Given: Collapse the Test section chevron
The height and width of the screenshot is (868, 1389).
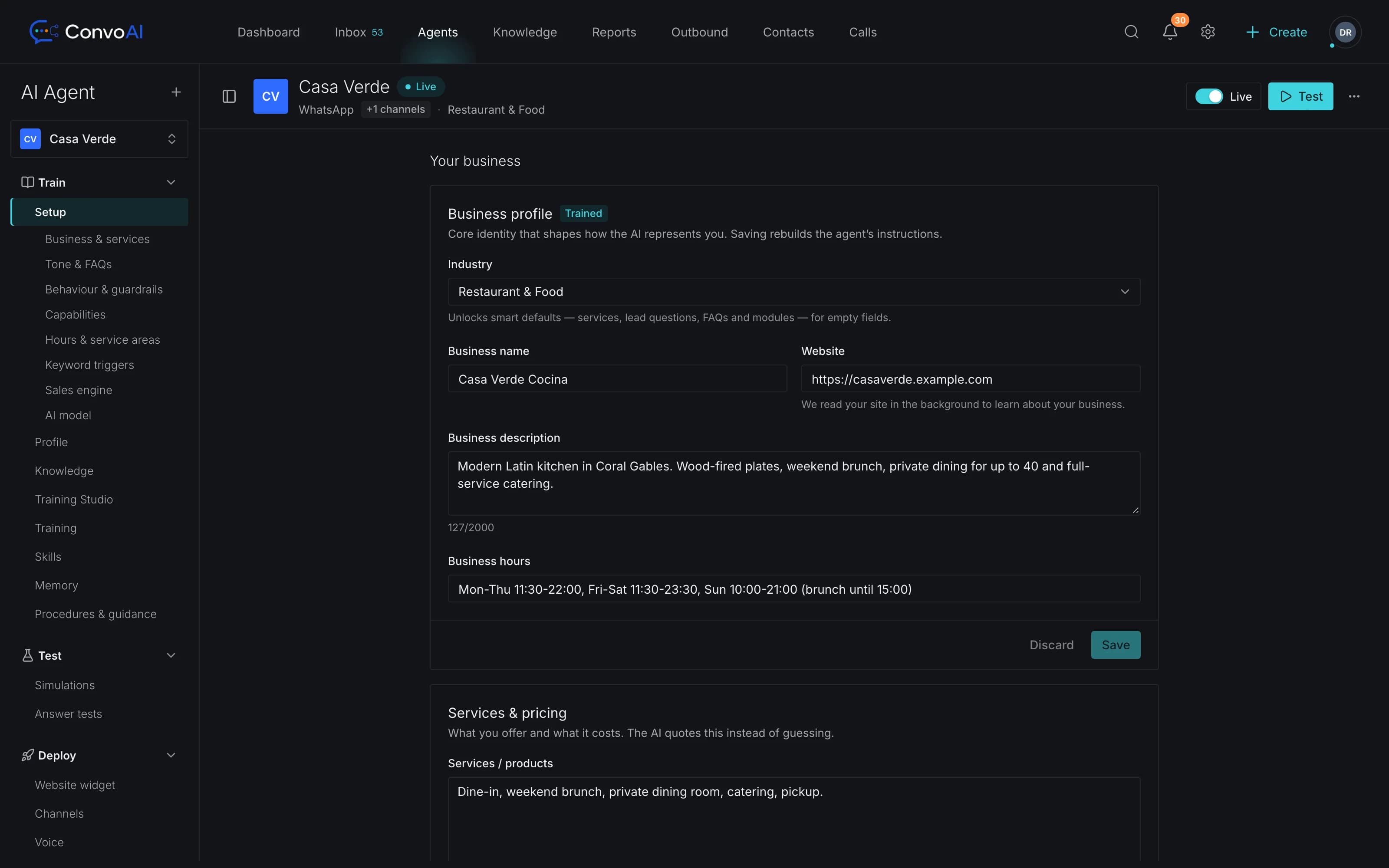Looking at the screenshot, I should 171,655.
